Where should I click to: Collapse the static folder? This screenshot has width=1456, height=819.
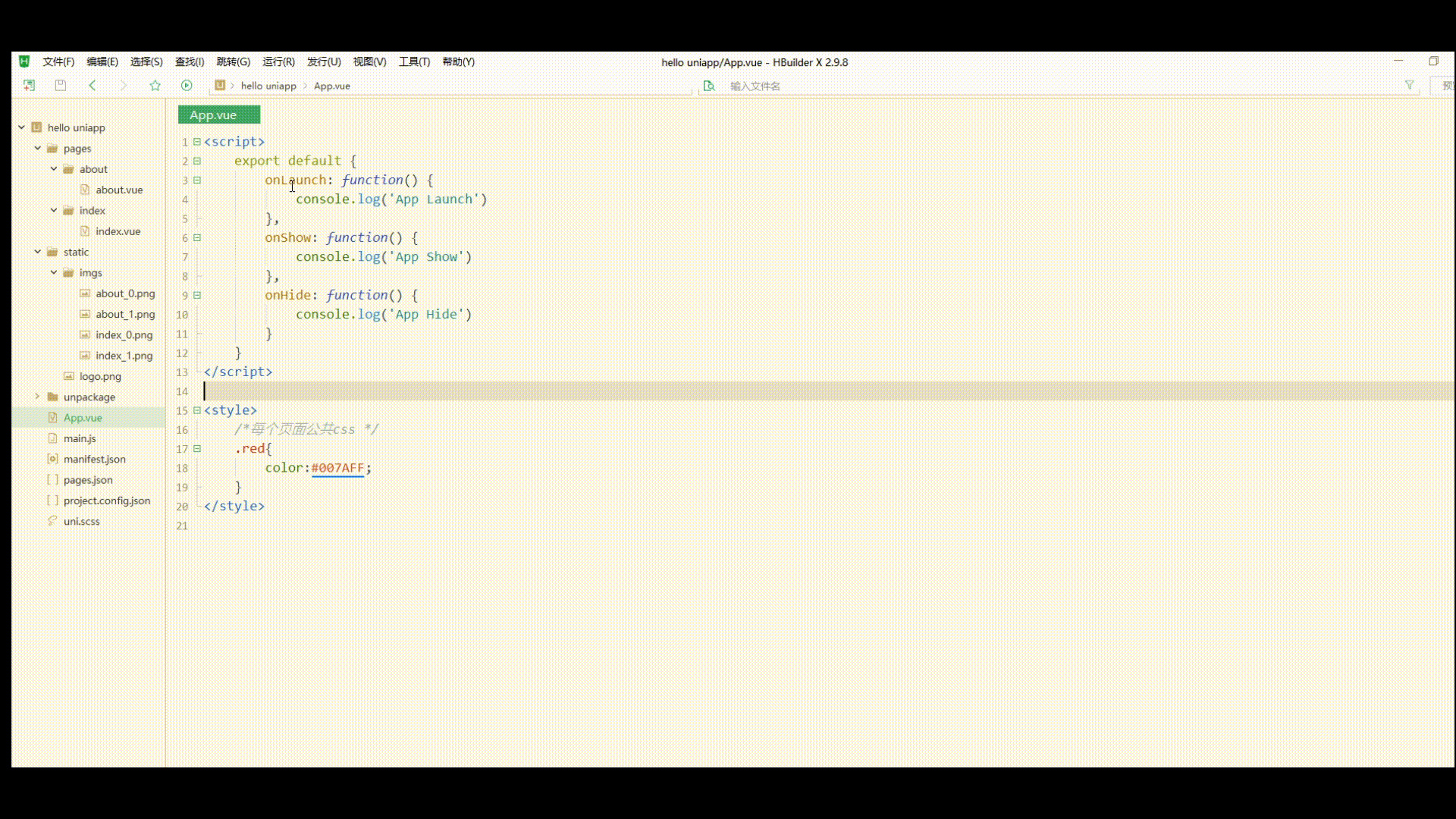point(37,252)
